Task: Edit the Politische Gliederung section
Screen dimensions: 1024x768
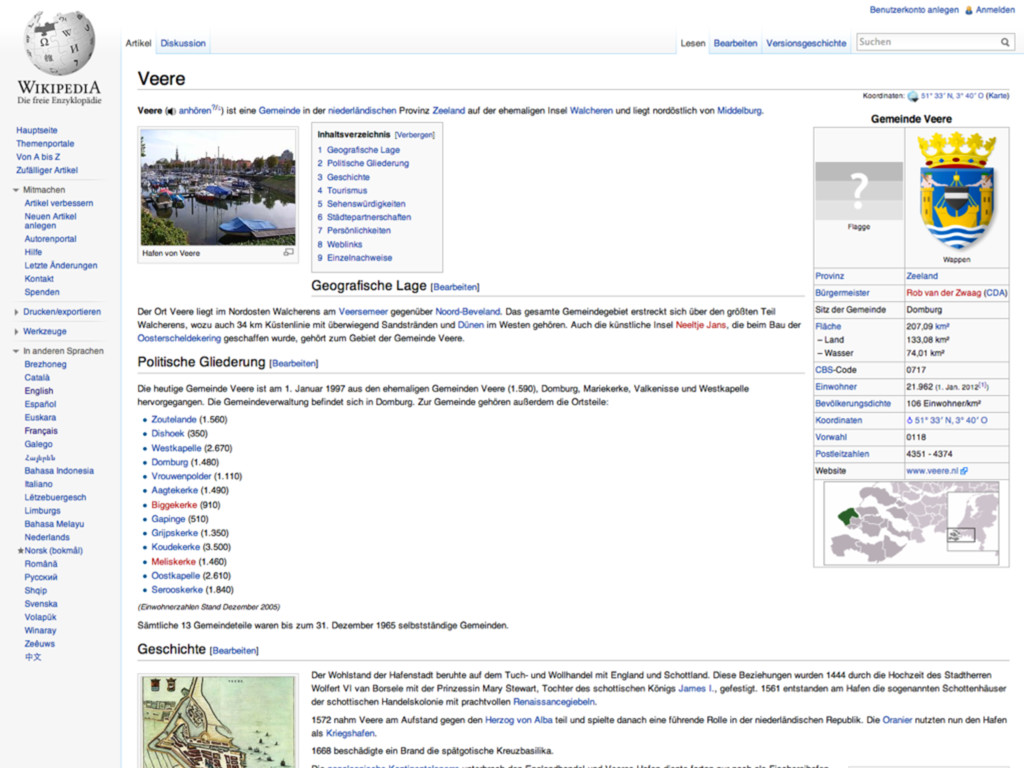Action: [x=294, y=364]
